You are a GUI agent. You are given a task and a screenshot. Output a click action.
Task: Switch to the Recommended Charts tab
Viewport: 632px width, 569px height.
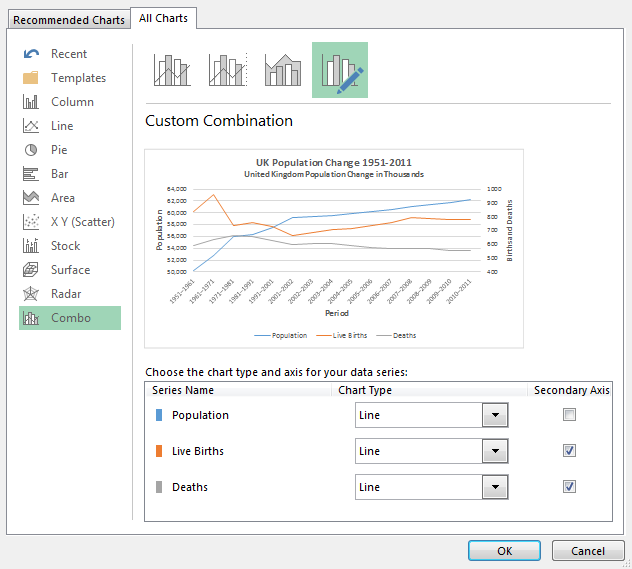coord(69,20)
